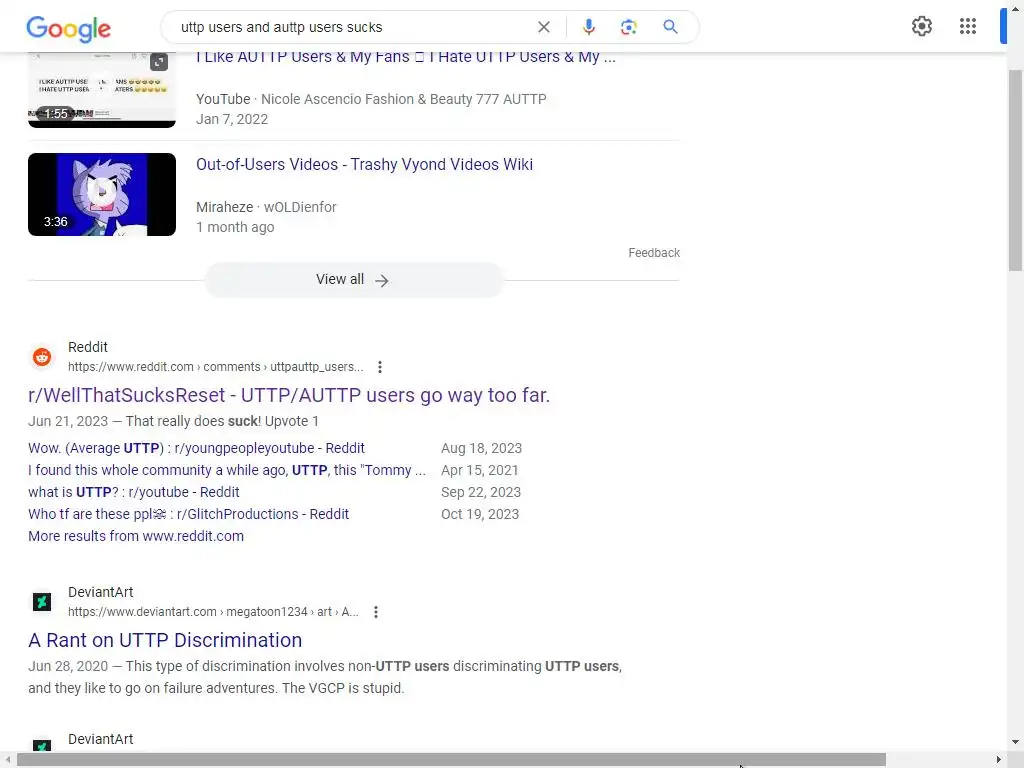Open 'I found this whole community a while ago' link
The image size is (1024, 768).
[227, 470]
